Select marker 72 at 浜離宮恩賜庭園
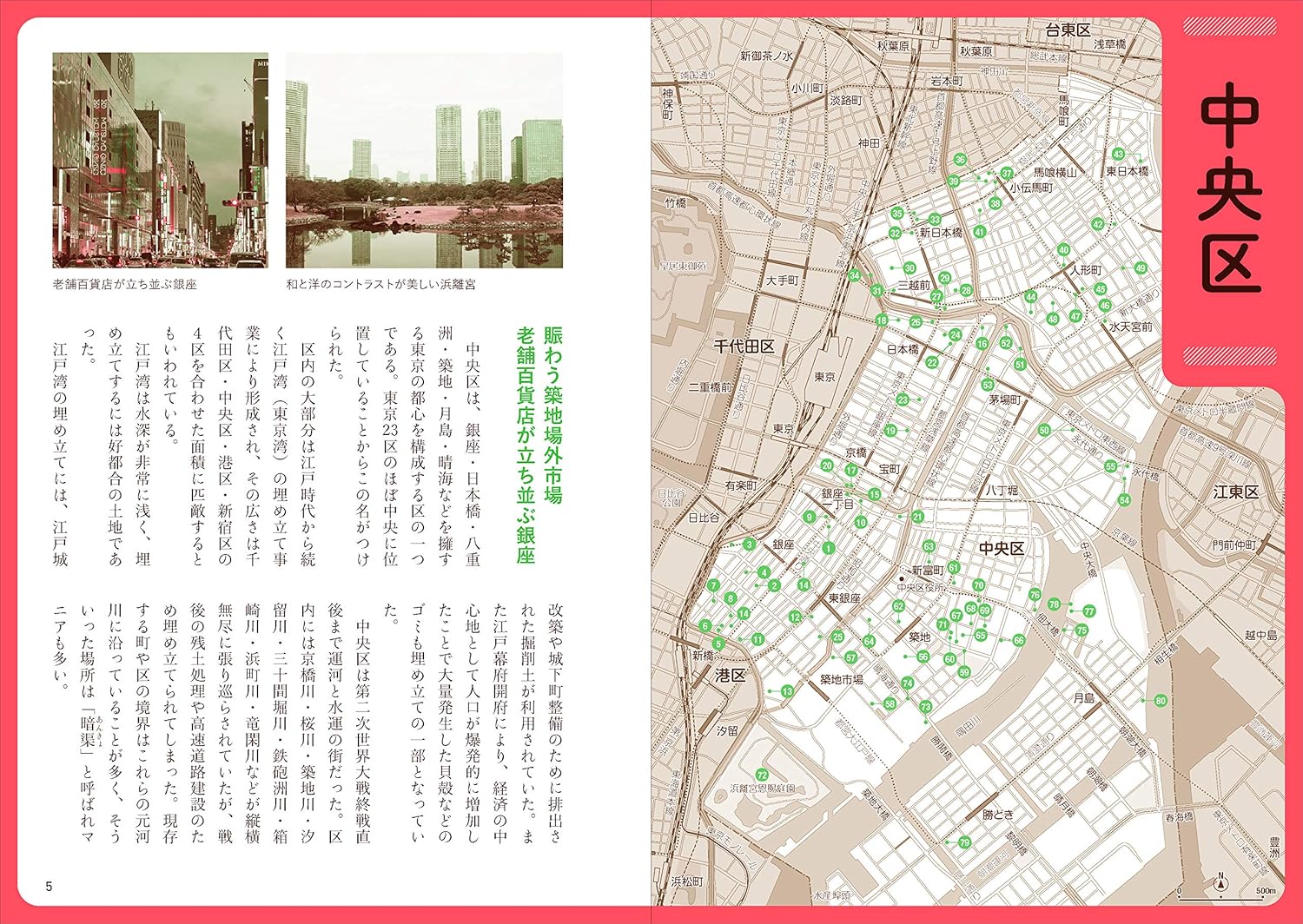 762,775
